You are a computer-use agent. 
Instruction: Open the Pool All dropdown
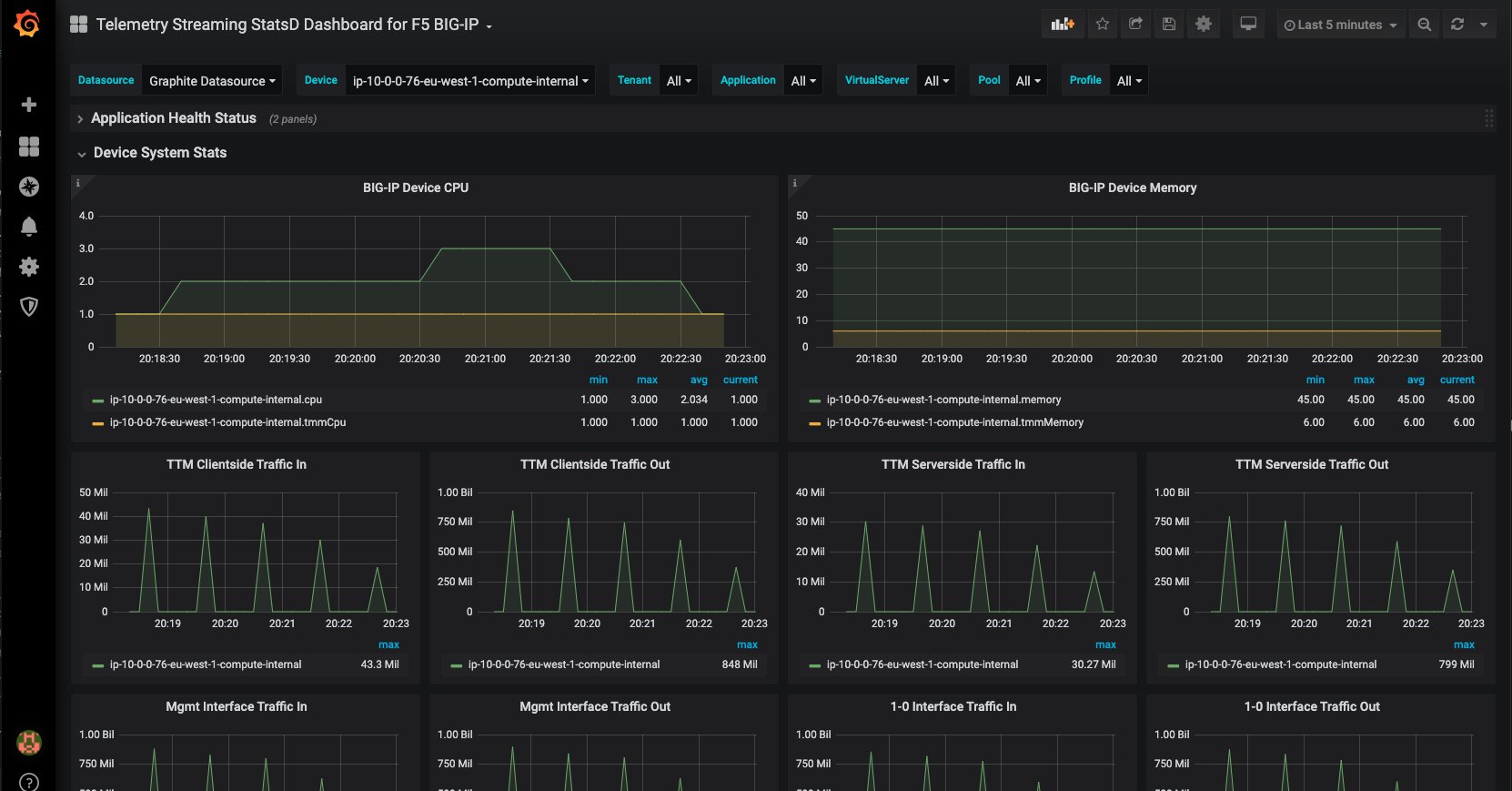click(1028, 81)
